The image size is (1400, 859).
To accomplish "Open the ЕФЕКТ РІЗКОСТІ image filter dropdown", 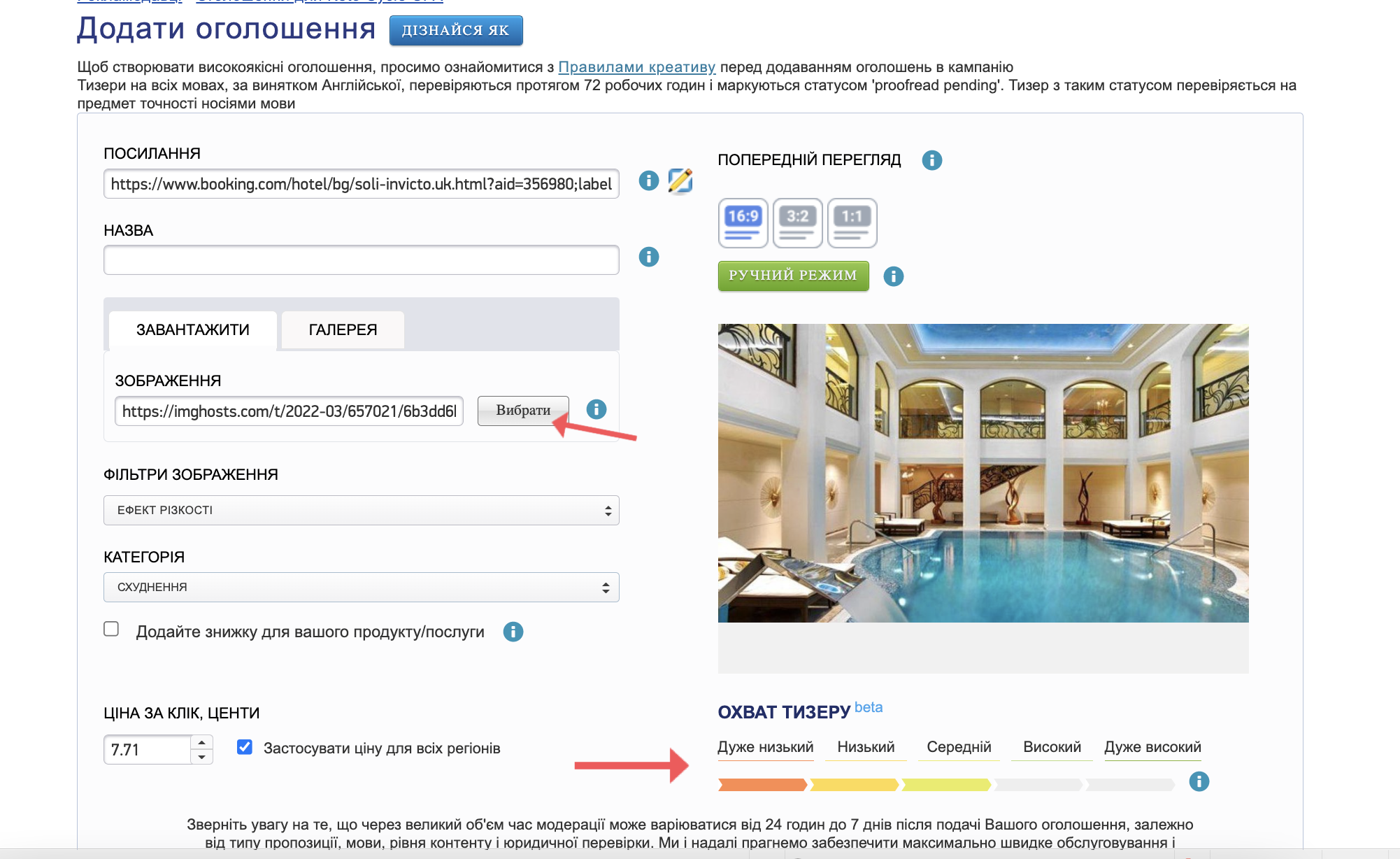I will pos(361,511).
